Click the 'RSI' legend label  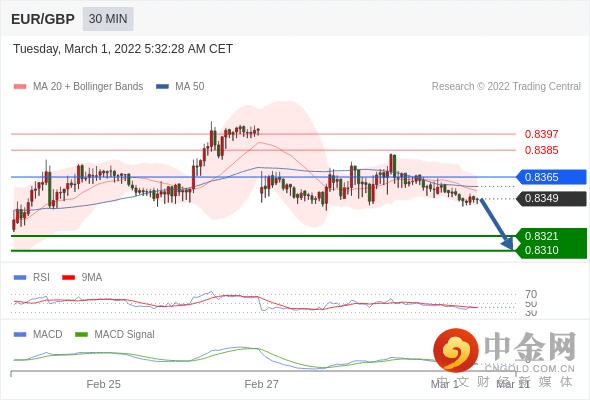[x=41, y=278]
